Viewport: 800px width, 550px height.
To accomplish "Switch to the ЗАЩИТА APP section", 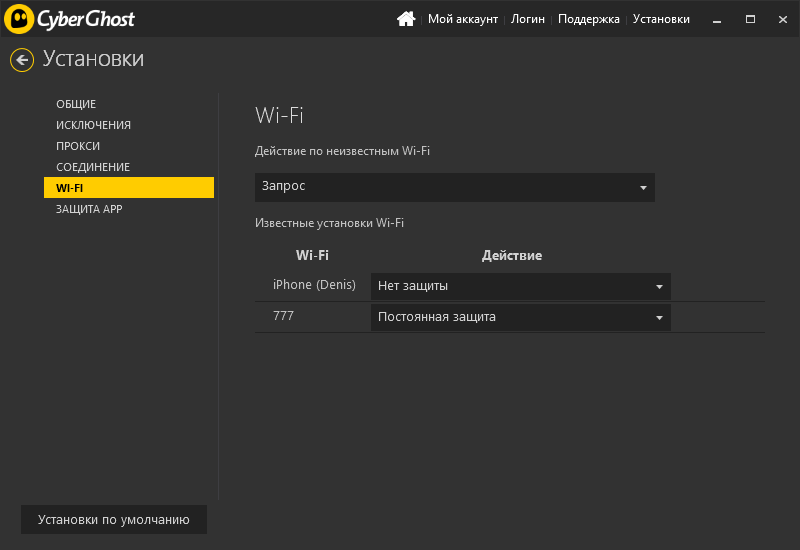I will coord(89,209).
